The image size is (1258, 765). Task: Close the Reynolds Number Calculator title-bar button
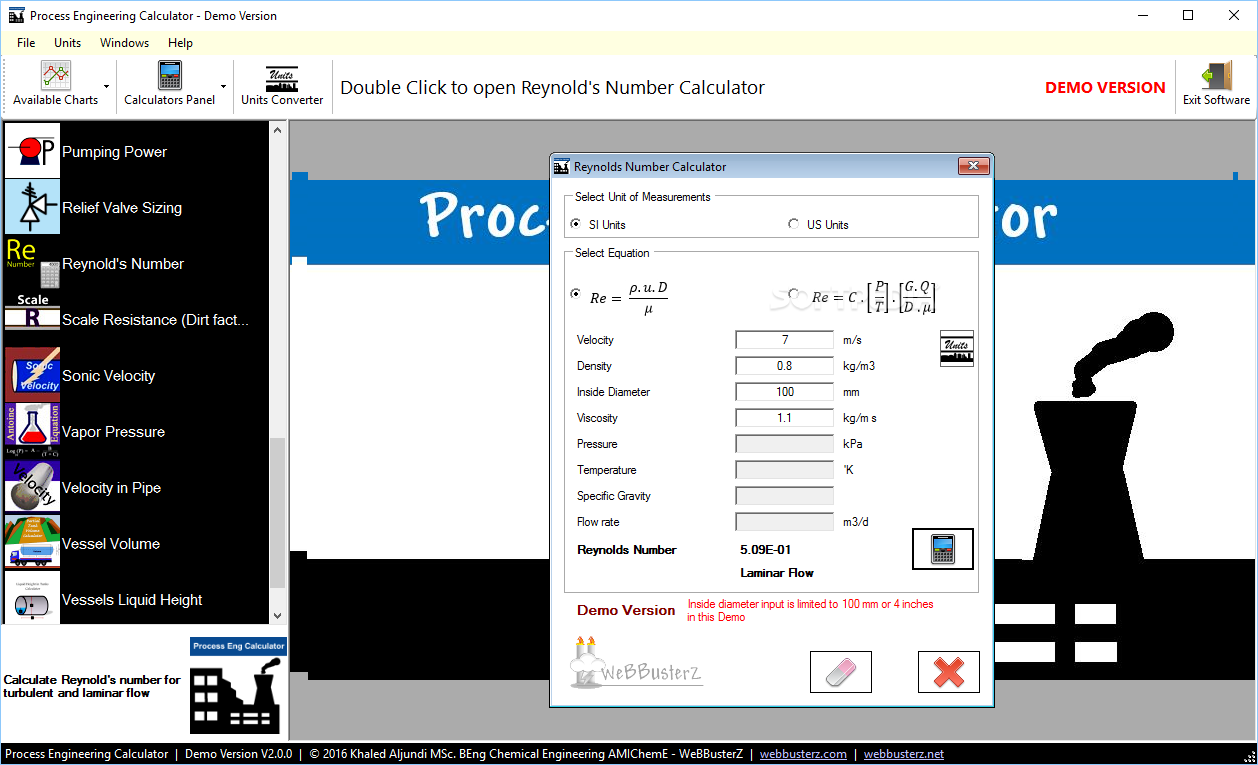[x=973, y=166]
